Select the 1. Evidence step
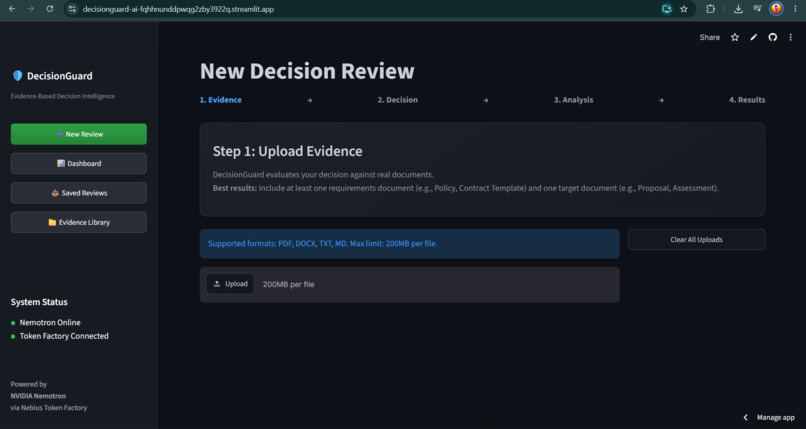This screenshot has width=806, height=429. pyautogui.click(x=221, y=100)
